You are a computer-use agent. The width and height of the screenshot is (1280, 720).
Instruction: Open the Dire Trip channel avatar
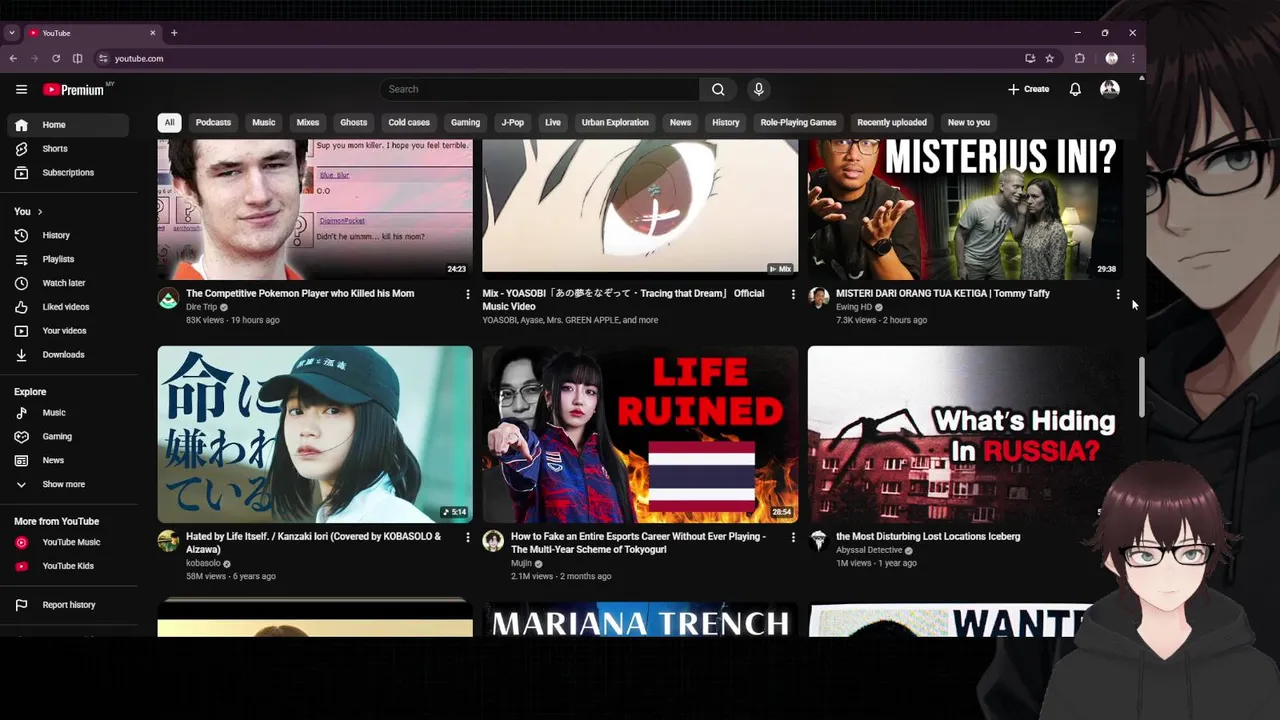tap(168, 298)
